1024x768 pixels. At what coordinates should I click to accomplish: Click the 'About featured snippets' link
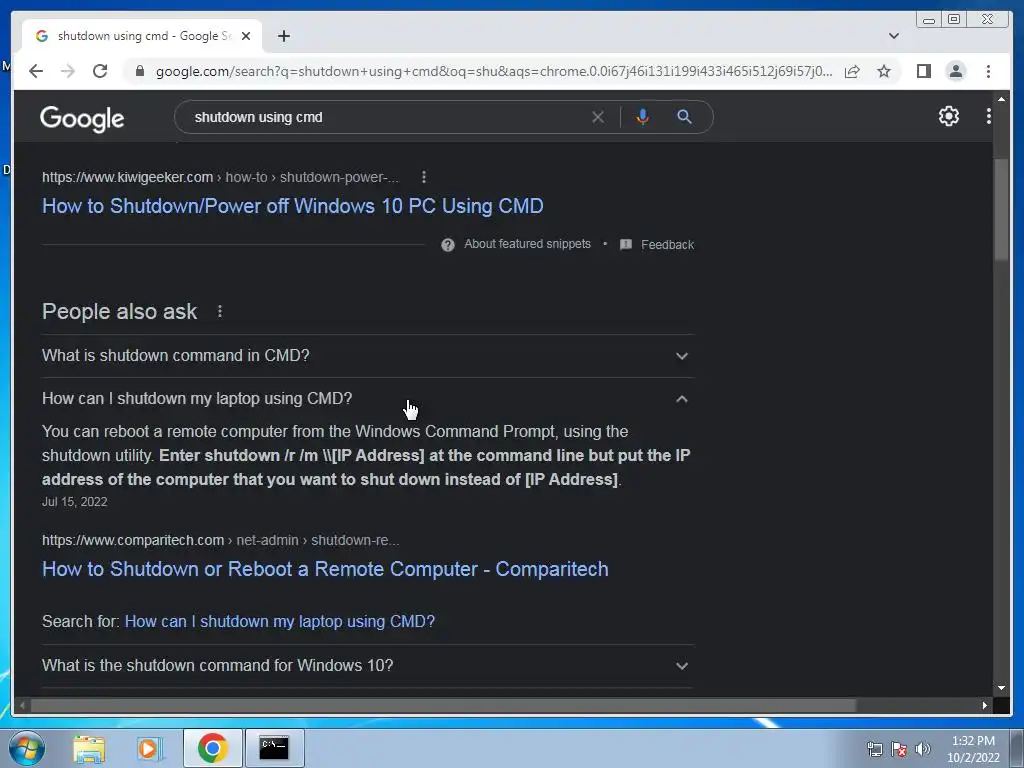click(x=527, y=244)
